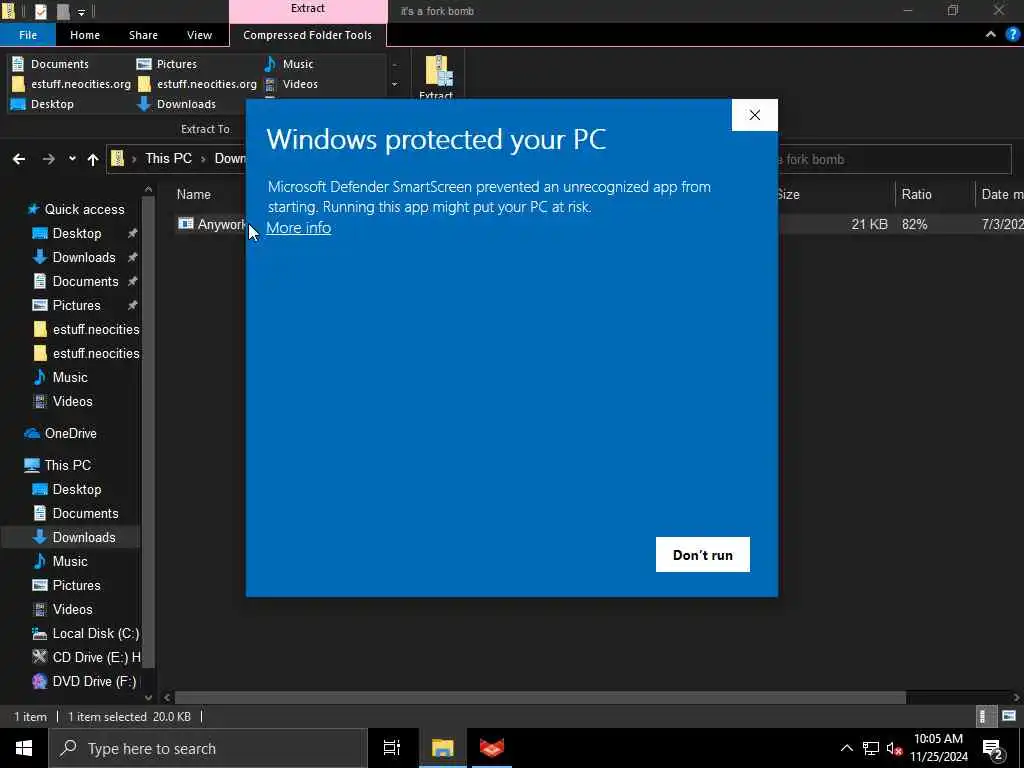Click the taskbar search box
The height and width of the screenshot is (768, 1024).
[x=208, y=748]
